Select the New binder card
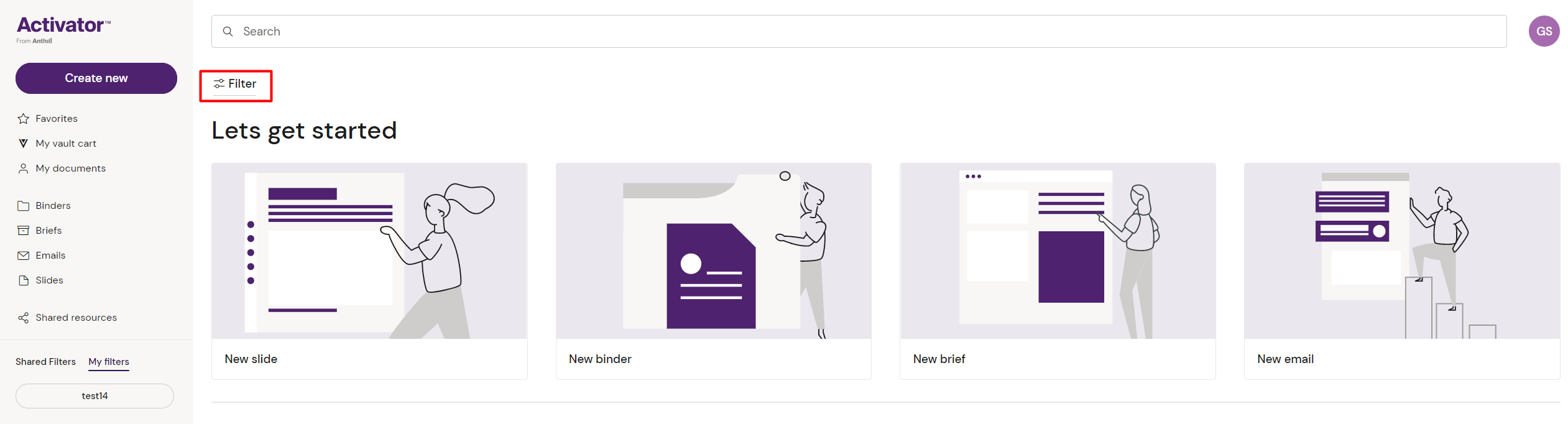 (x=713, y=271)
